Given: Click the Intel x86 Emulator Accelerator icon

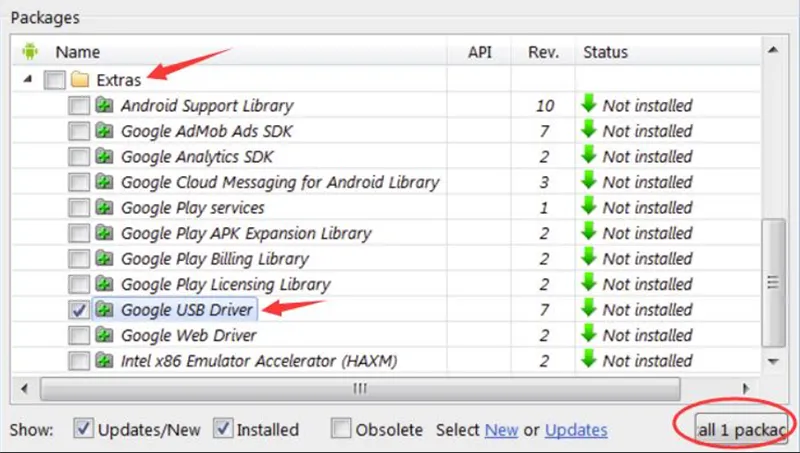Looking at the screenshot, I should pyautogui.click(x=105, y=361).
